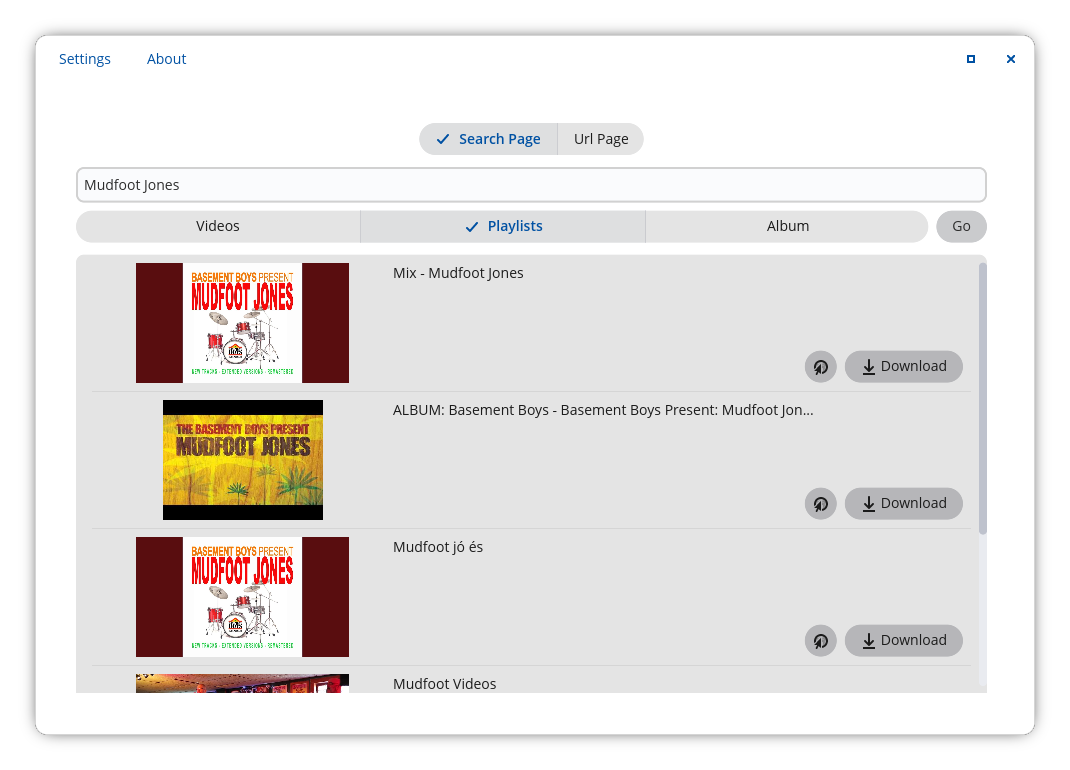Screen dimensions: 1070x770
Task: Click the results list vertical scrollbar
Action: [x=982, y=400]
